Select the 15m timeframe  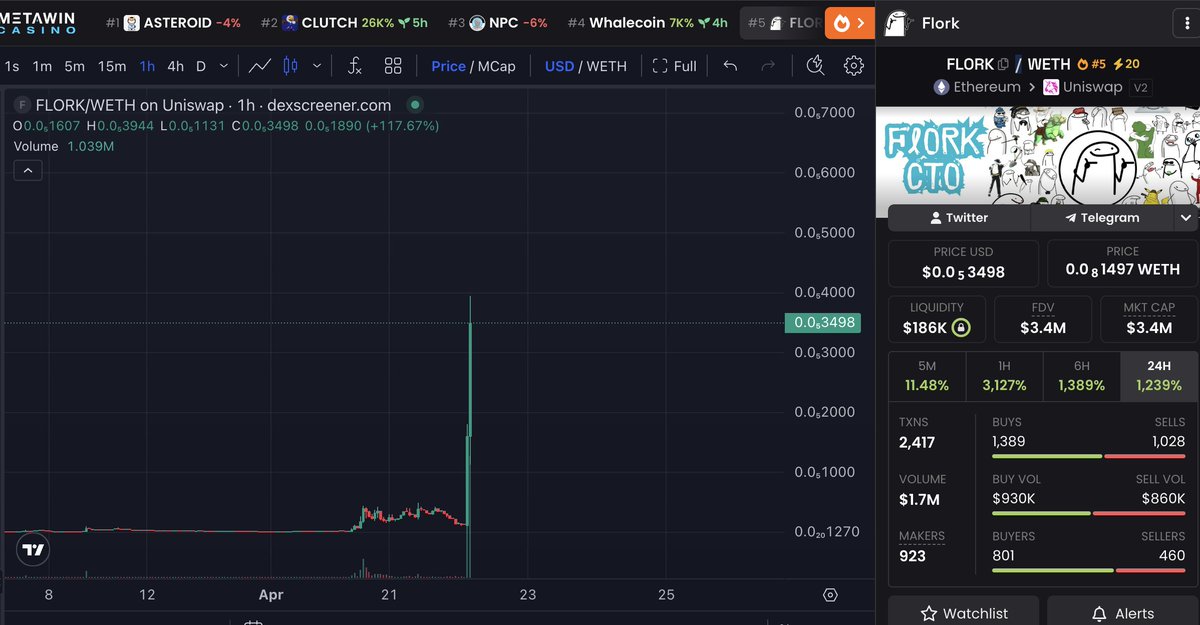112,66
